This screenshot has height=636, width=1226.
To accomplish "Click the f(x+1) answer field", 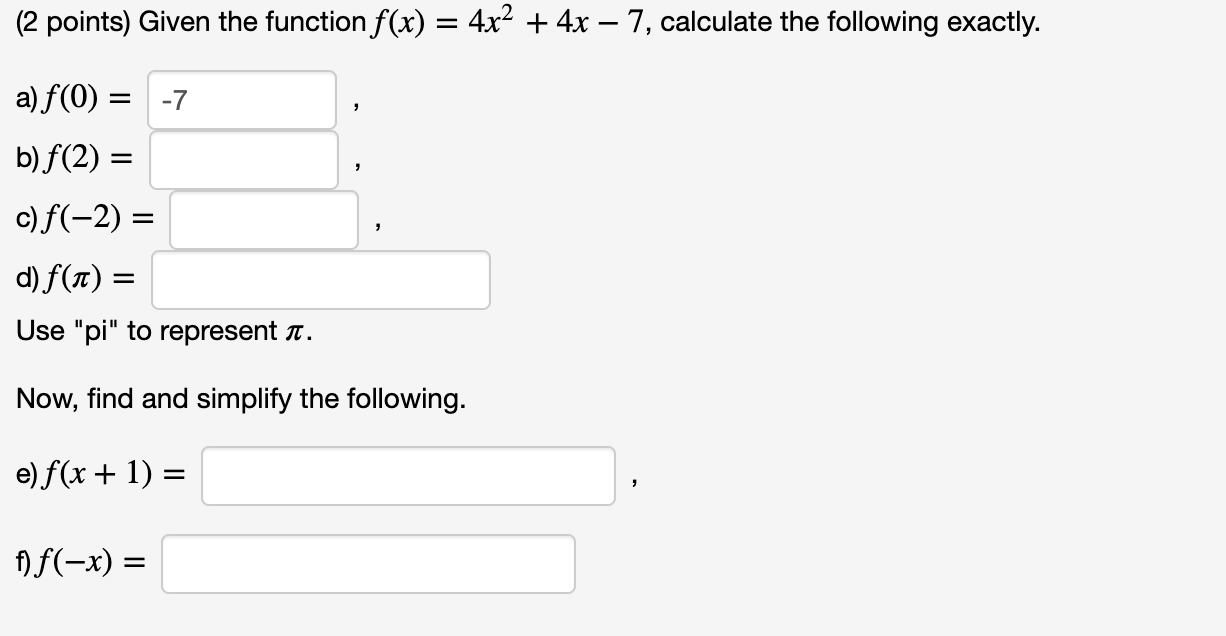I will pos(408,476).
